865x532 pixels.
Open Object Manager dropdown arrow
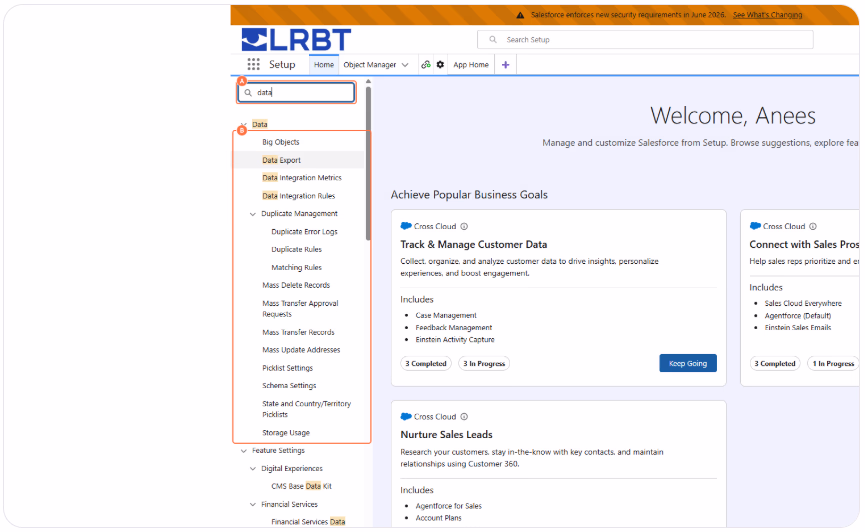coord(405,65)
